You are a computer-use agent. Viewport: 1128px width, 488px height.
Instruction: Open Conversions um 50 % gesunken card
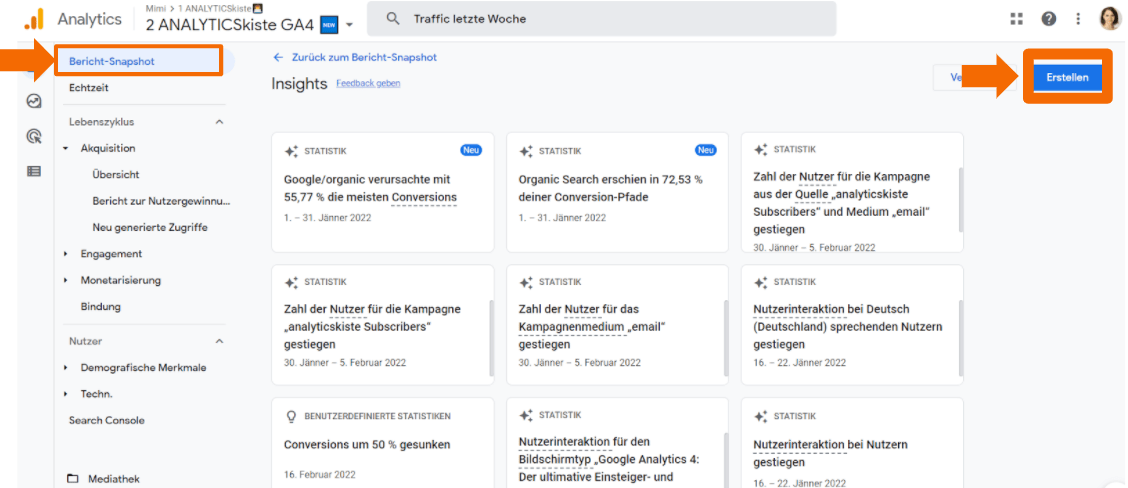(383, 443)
